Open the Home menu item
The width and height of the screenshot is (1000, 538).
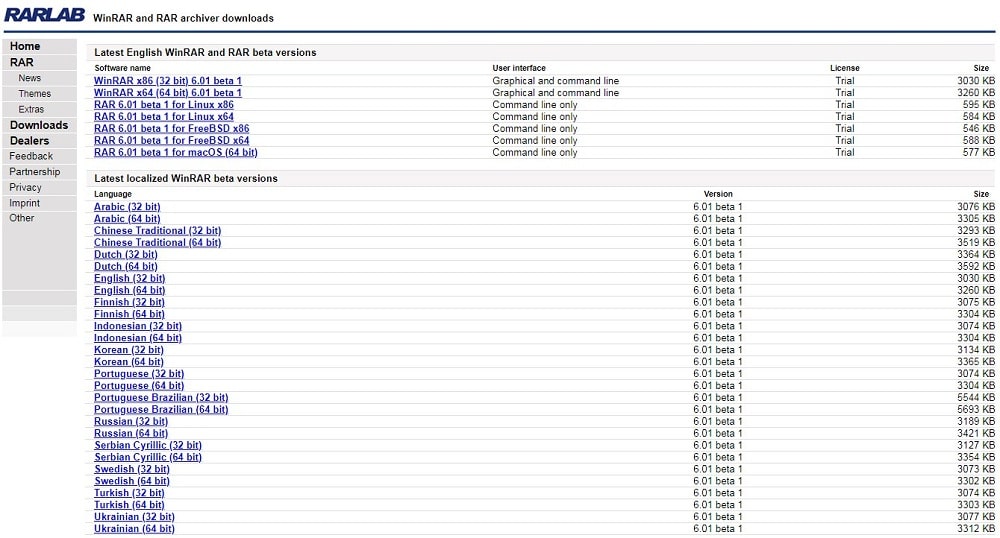pos(25,47)
